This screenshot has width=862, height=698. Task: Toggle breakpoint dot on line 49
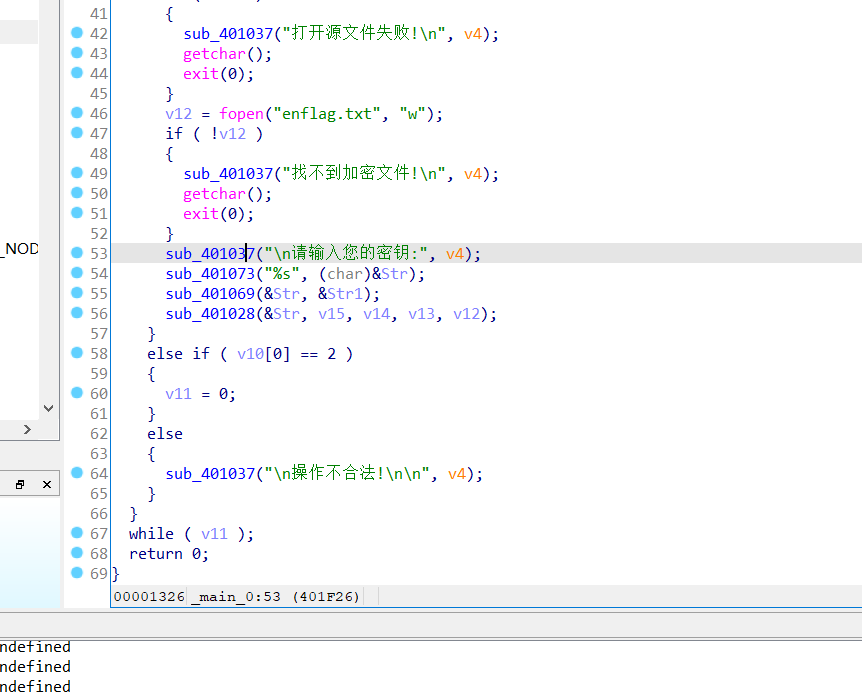coord(77,173)
